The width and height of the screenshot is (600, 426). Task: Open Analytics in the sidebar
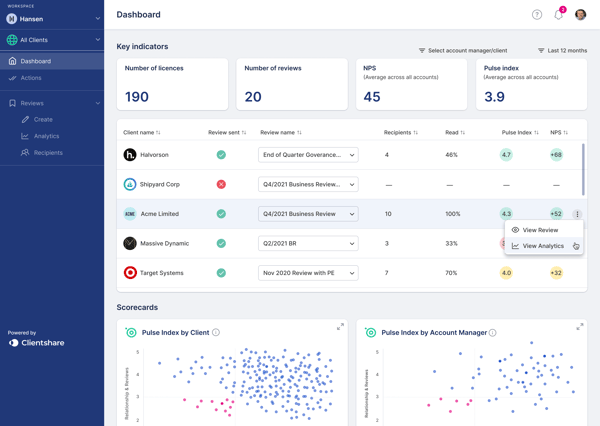coord(46,136)
